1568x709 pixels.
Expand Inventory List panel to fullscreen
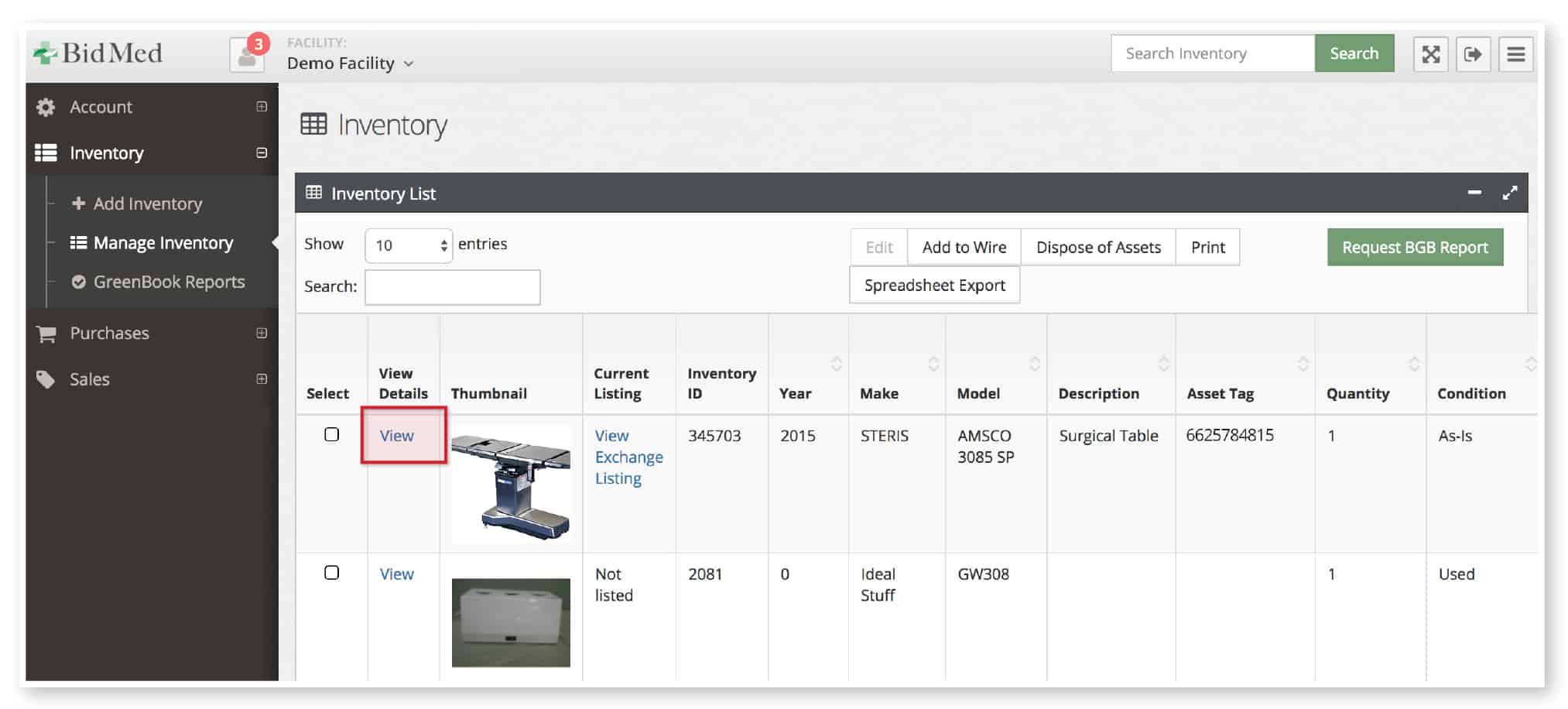(1509, 193)
